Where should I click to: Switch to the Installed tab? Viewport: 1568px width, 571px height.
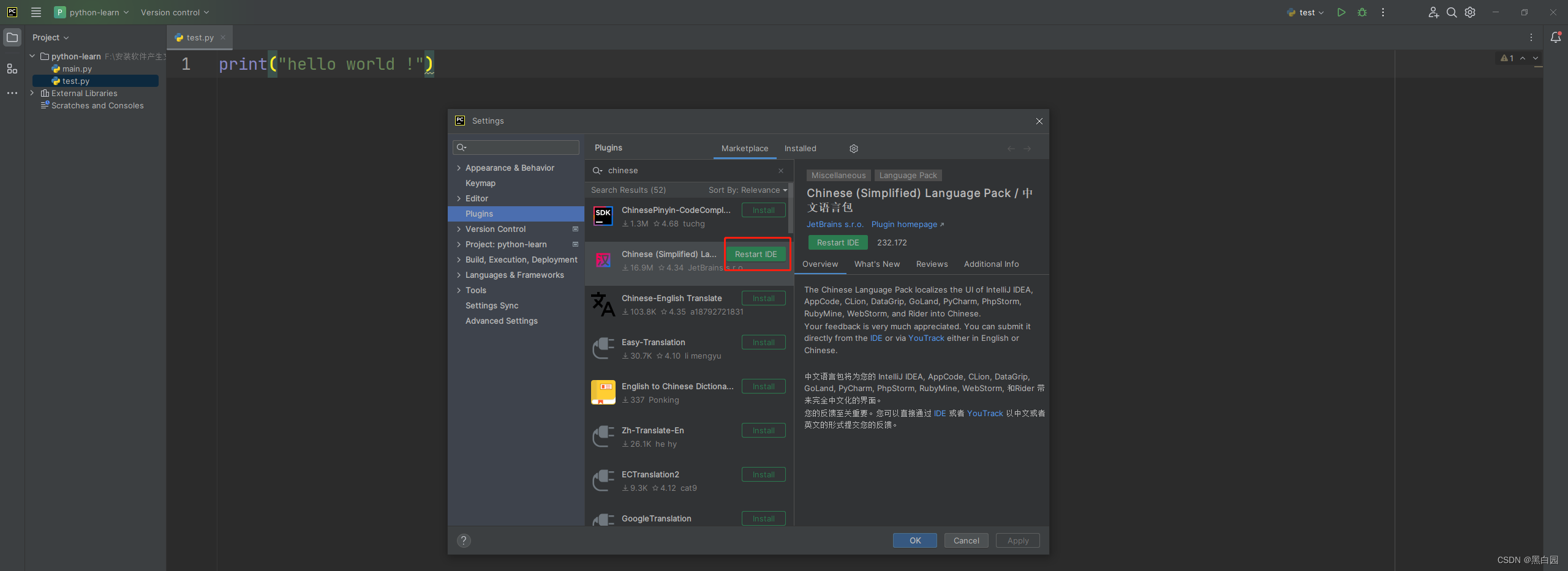point(800,149)
